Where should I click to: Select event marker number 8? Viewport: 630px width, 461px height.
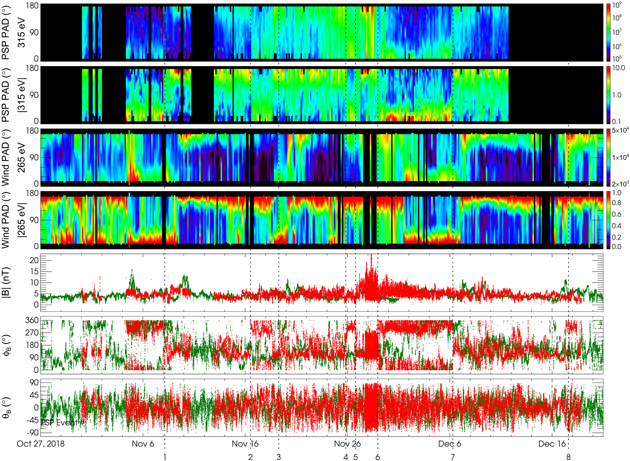[x=568, y=456]
